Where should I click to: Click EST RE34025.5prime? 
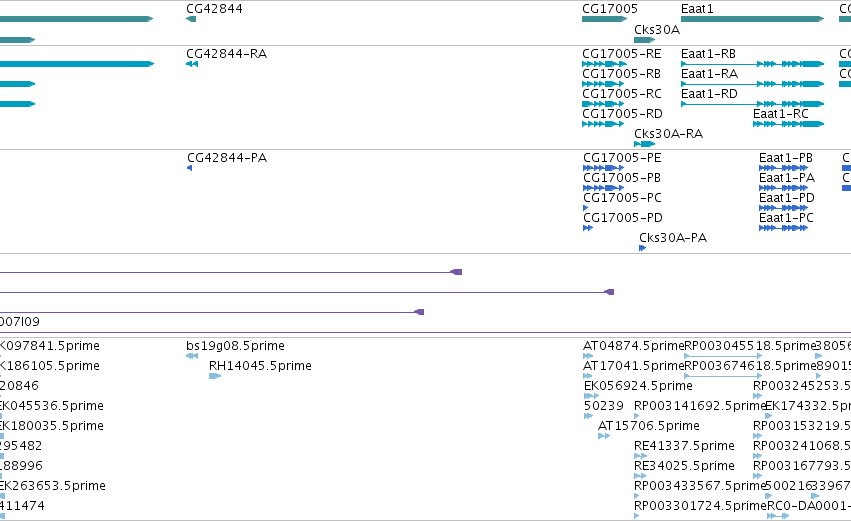[x=684, y=466]
